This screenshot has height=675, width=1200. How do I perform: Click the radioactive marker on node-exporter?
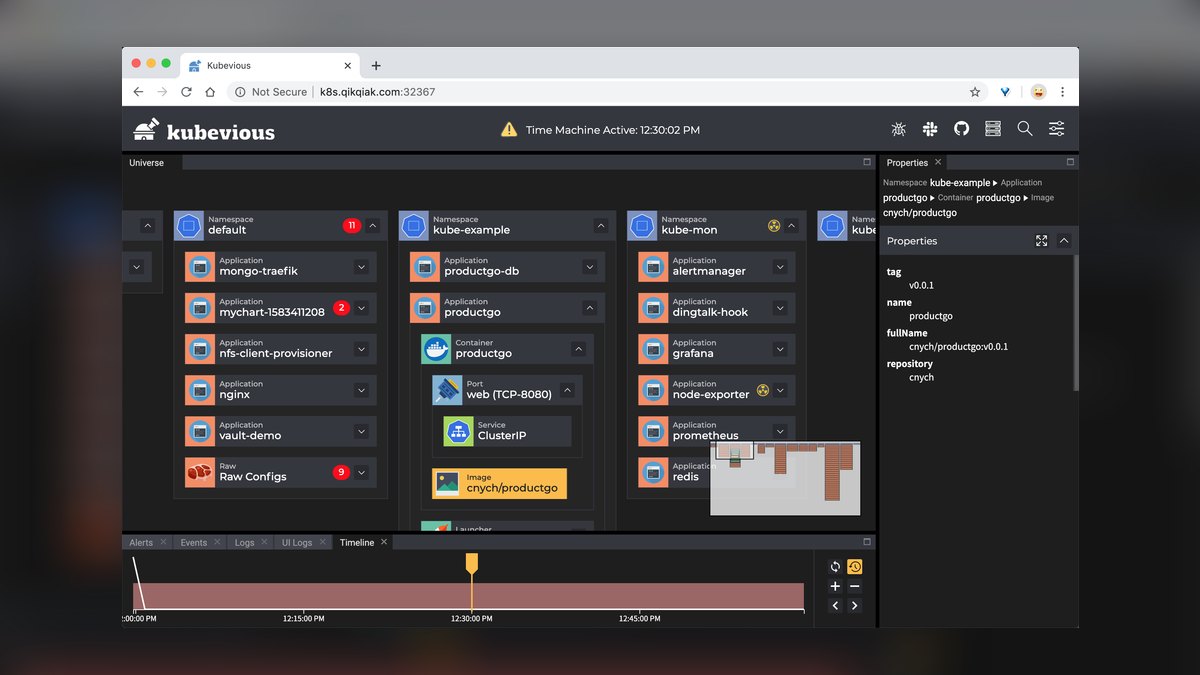coord(763,390)
